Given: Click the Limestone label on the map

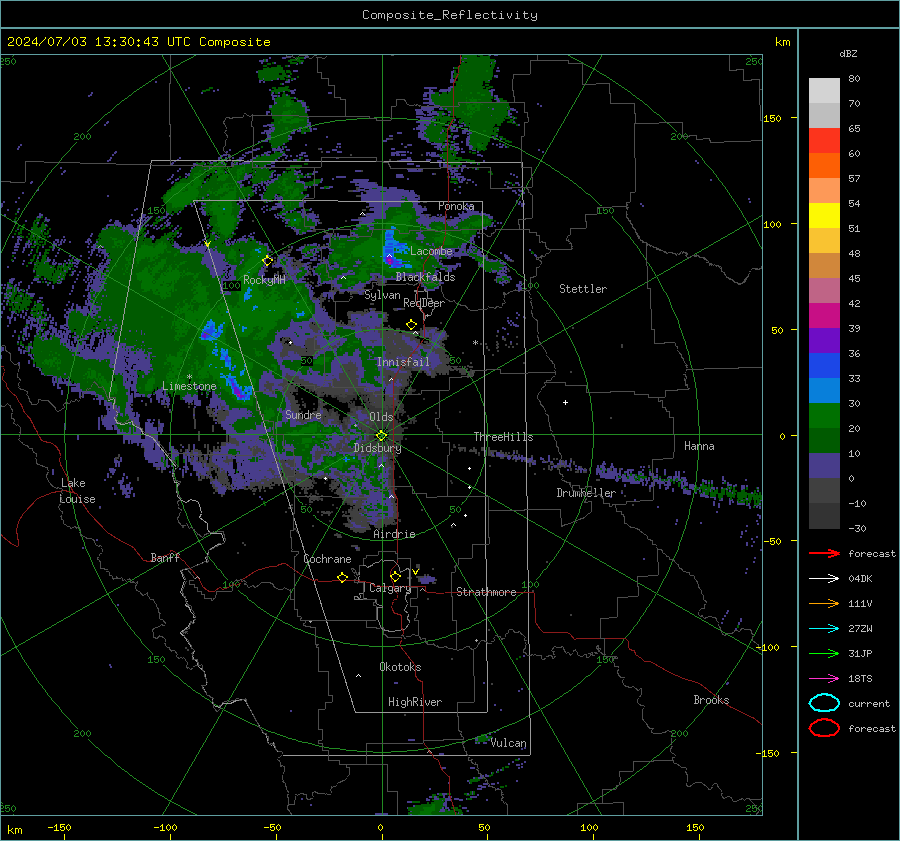Looking at the screenshot, I should point(189,386).
